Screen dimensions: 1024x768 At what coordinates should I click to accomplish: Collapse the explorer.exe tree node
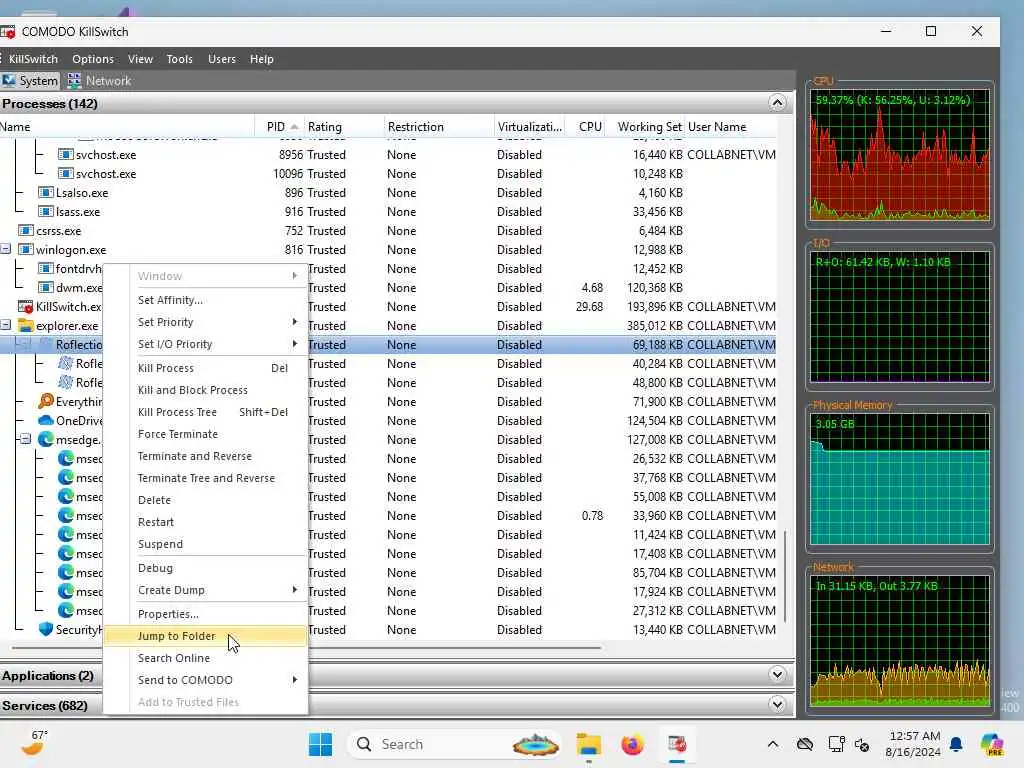click(x=6, y=325)
